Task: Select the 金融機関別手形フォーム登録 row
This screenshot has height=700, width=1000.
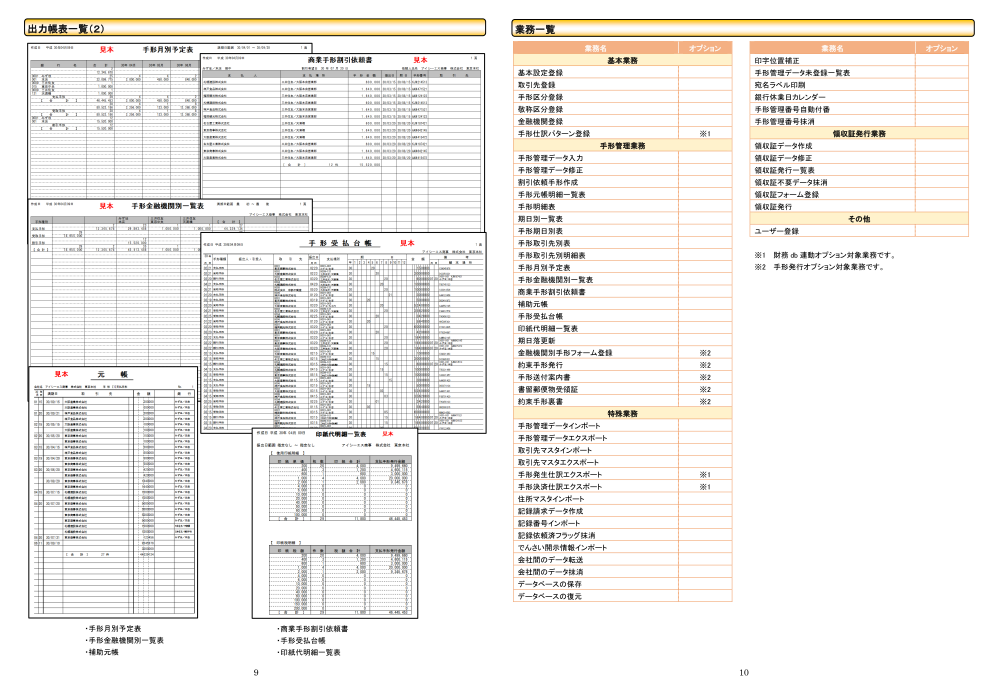Action: (622, 353)
